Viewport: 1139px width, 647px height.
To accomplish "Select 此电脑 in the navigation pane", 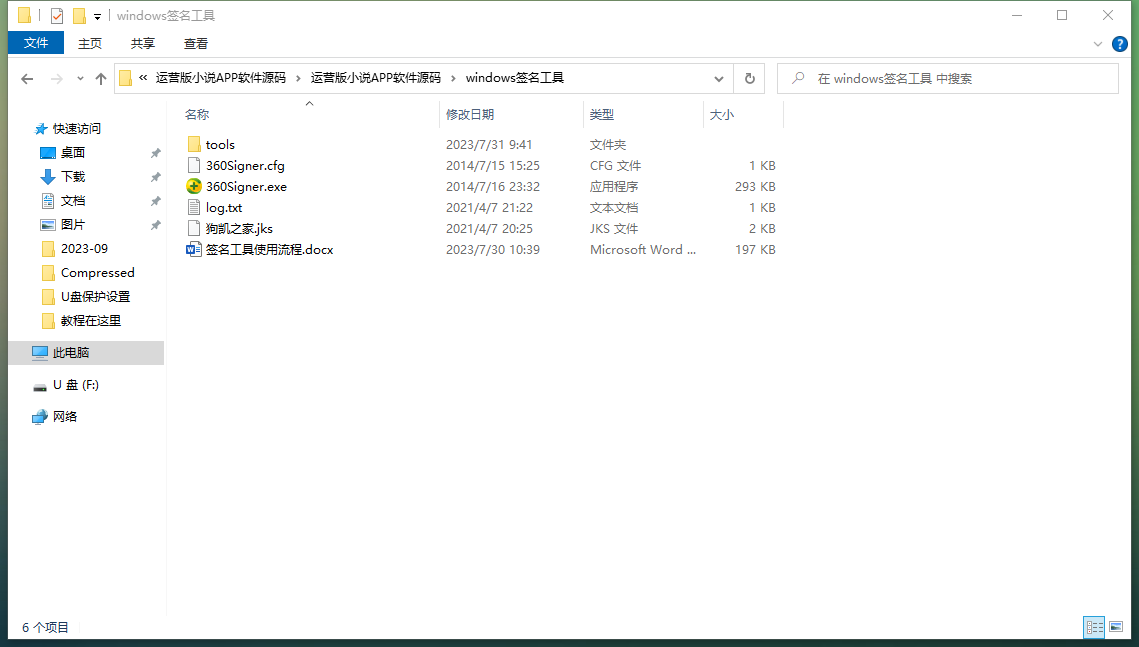I will (x=70, y=352).
